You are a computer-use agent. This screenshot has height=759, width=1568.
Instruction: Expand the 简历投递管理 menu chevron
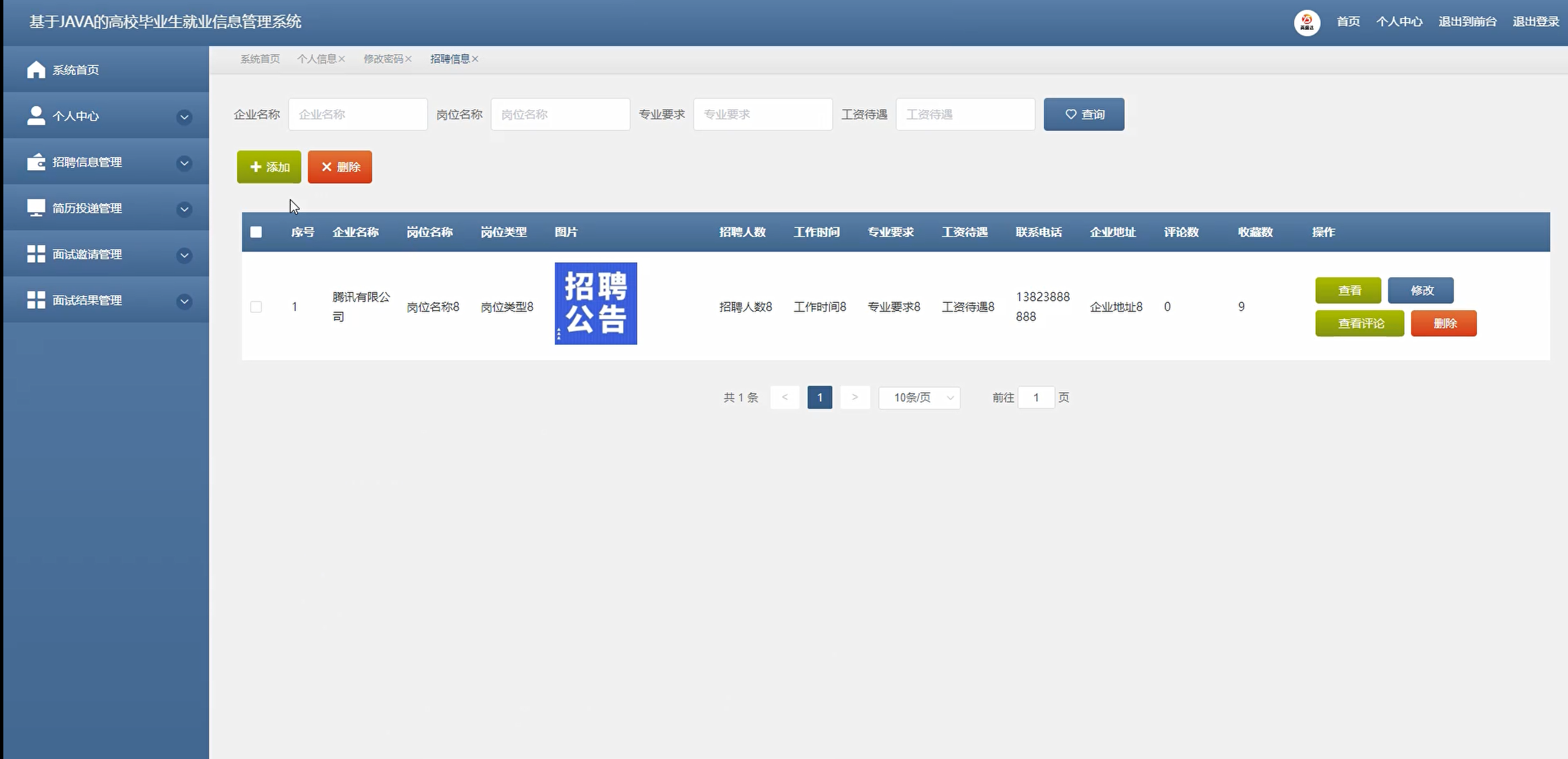[184, 209]
